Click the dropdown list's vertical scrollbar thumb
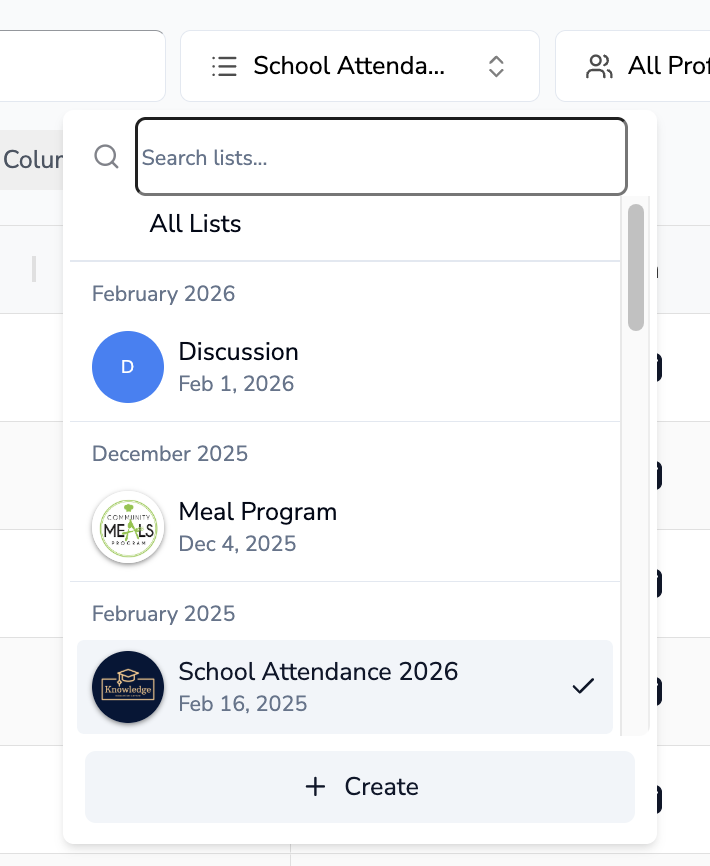The image size is (710, 866). click(636, 267)
